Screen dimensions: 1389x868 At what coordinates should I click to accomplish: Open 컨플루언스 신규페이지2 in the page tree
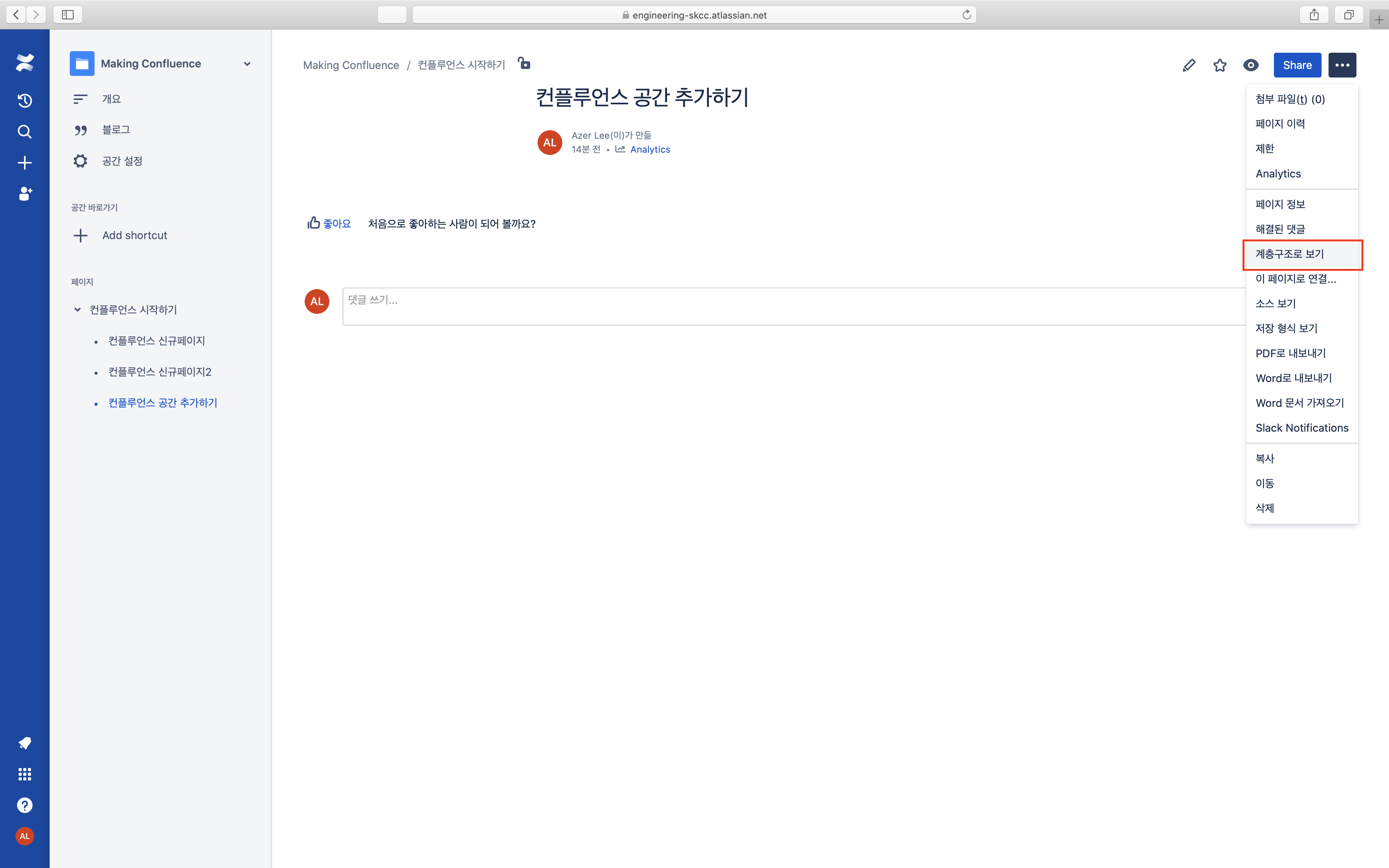pyautogui.click(x=160, y=372)
